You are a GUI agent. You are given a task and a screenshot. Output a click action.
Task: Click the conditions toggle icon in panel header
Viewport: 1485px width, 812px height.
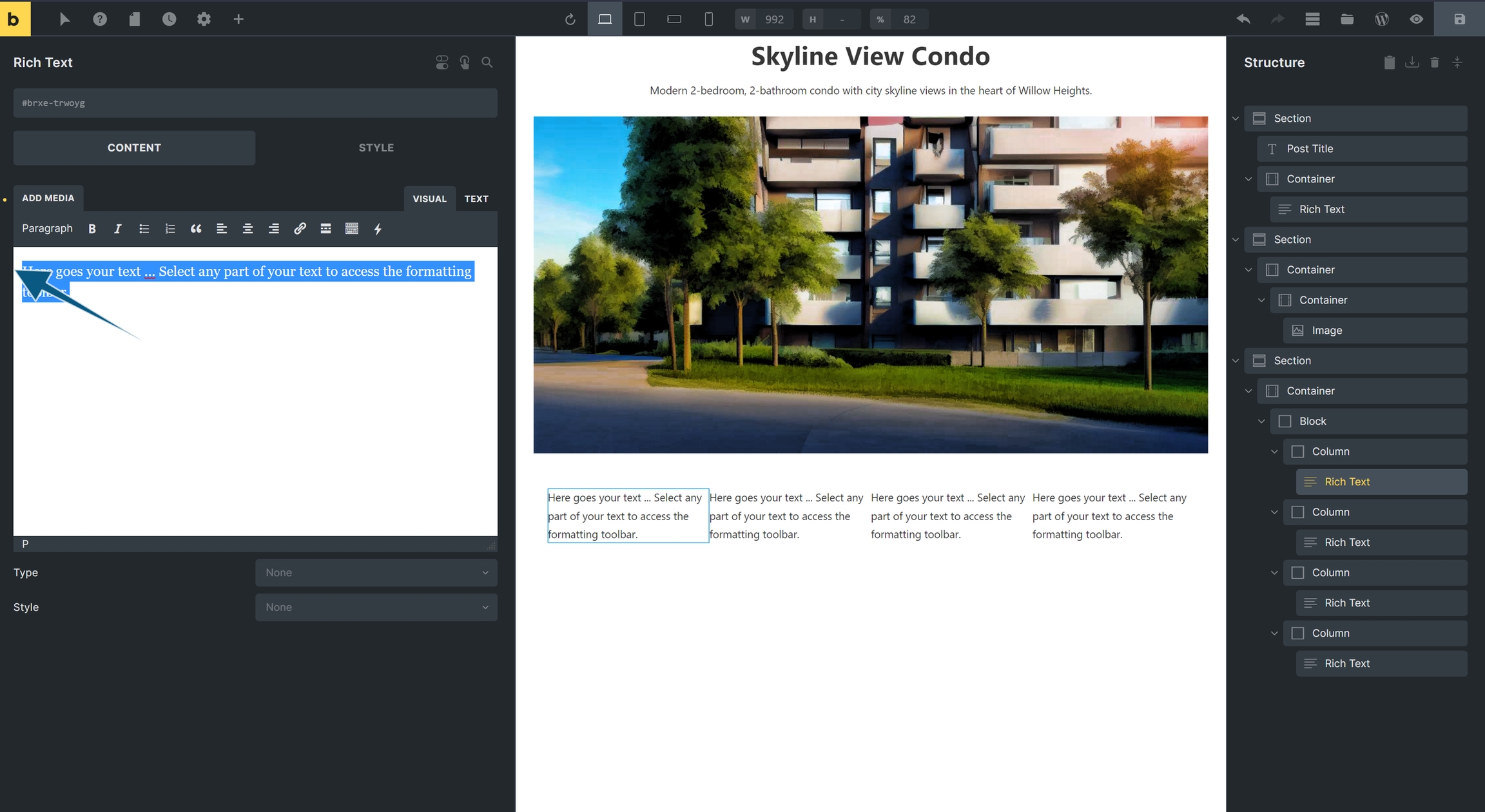[x=442, y=63]
